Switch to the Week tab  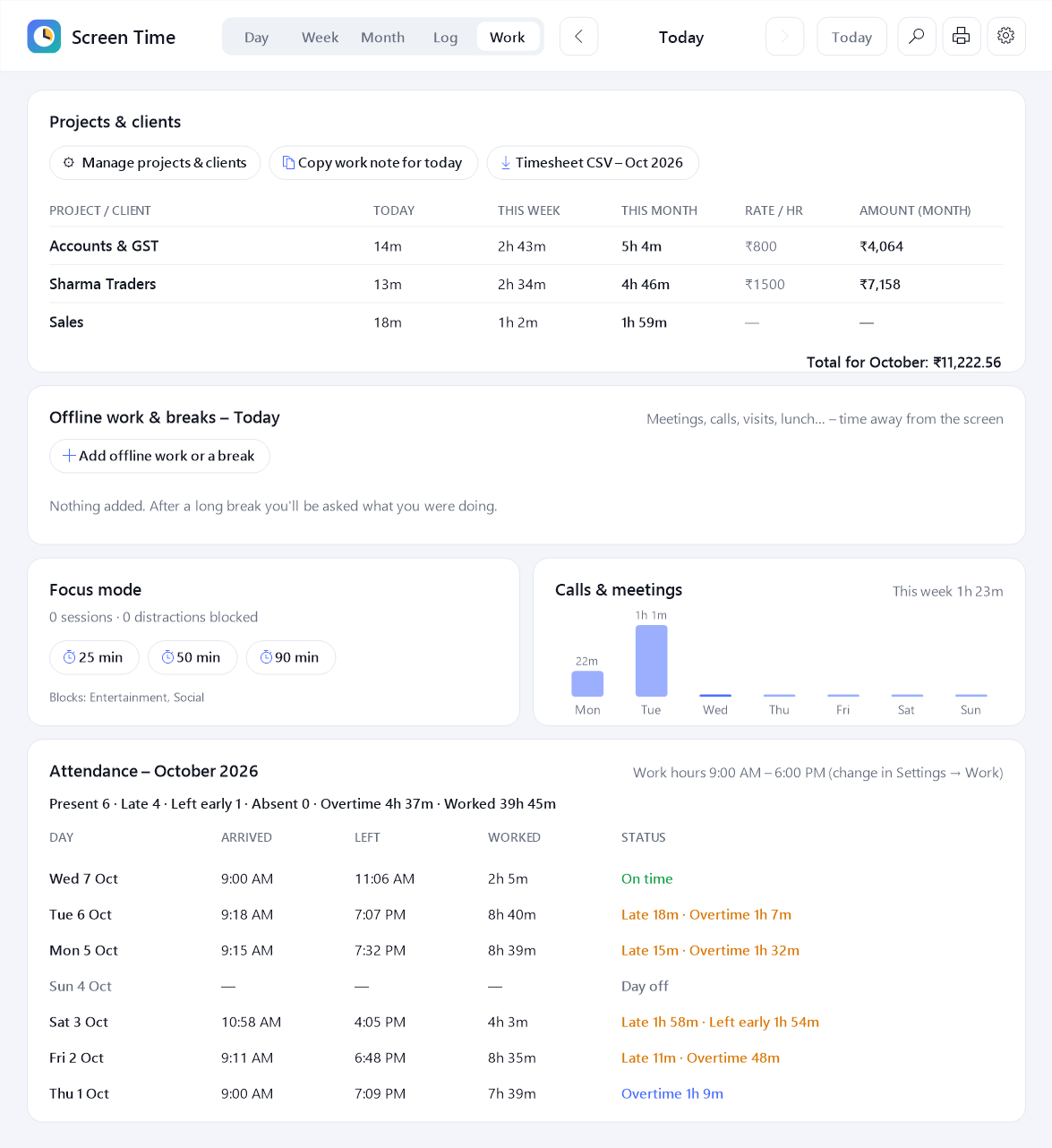tap(320, 38)
